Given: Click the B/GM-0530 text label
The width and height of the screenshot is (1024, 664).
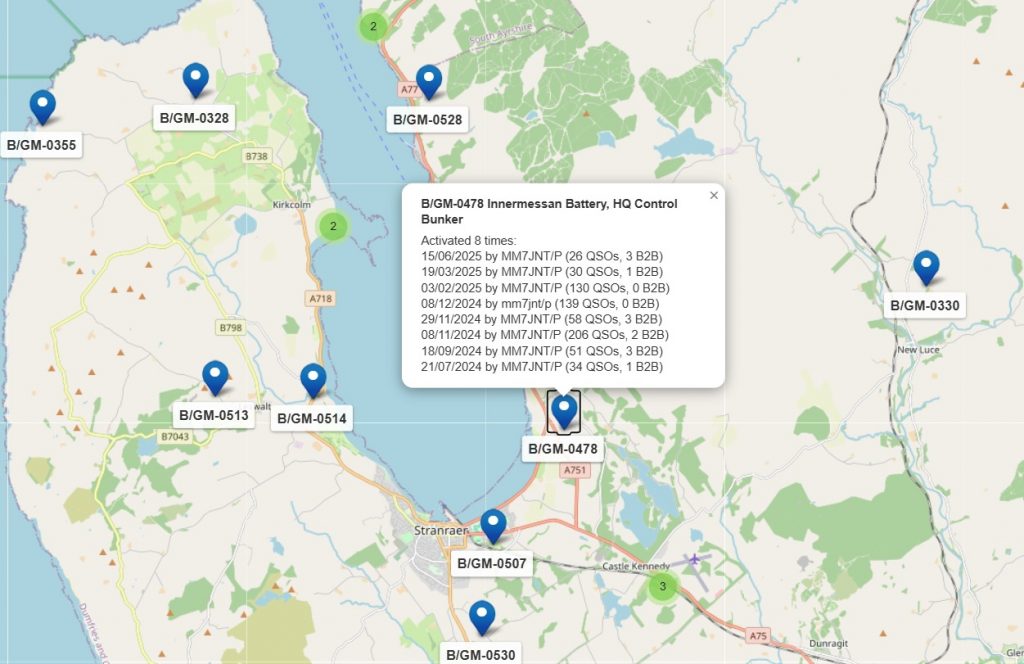Looking at the screenshot, I should coord(481,654).
